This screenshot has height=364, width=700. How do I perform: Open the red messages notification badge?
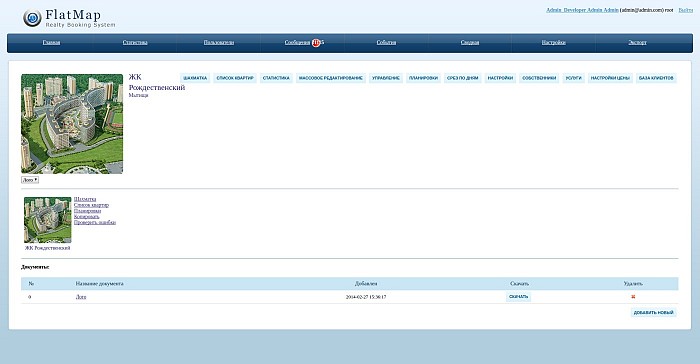tap(317, 42)
